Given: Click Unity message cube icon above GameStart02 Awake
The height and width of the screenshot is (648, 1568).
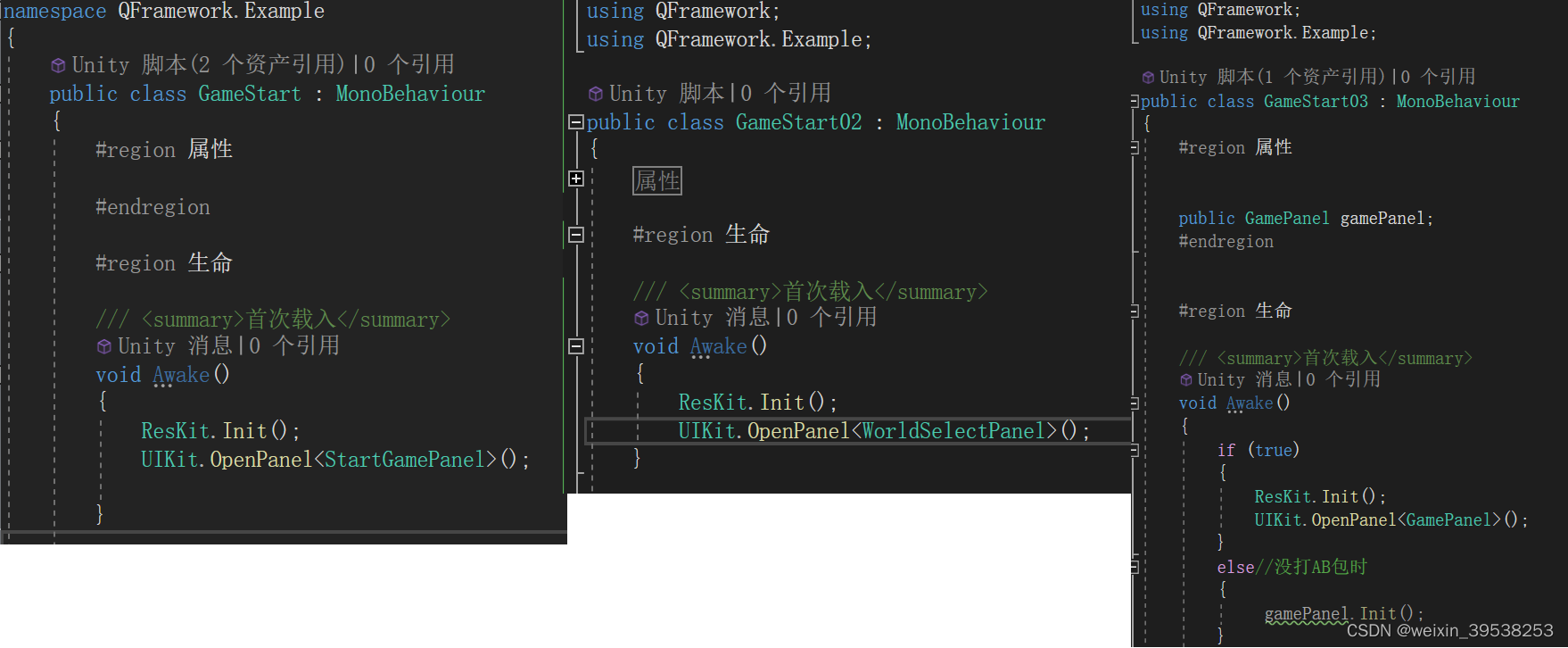Looking at the screenshot, I should coord(640,318).
